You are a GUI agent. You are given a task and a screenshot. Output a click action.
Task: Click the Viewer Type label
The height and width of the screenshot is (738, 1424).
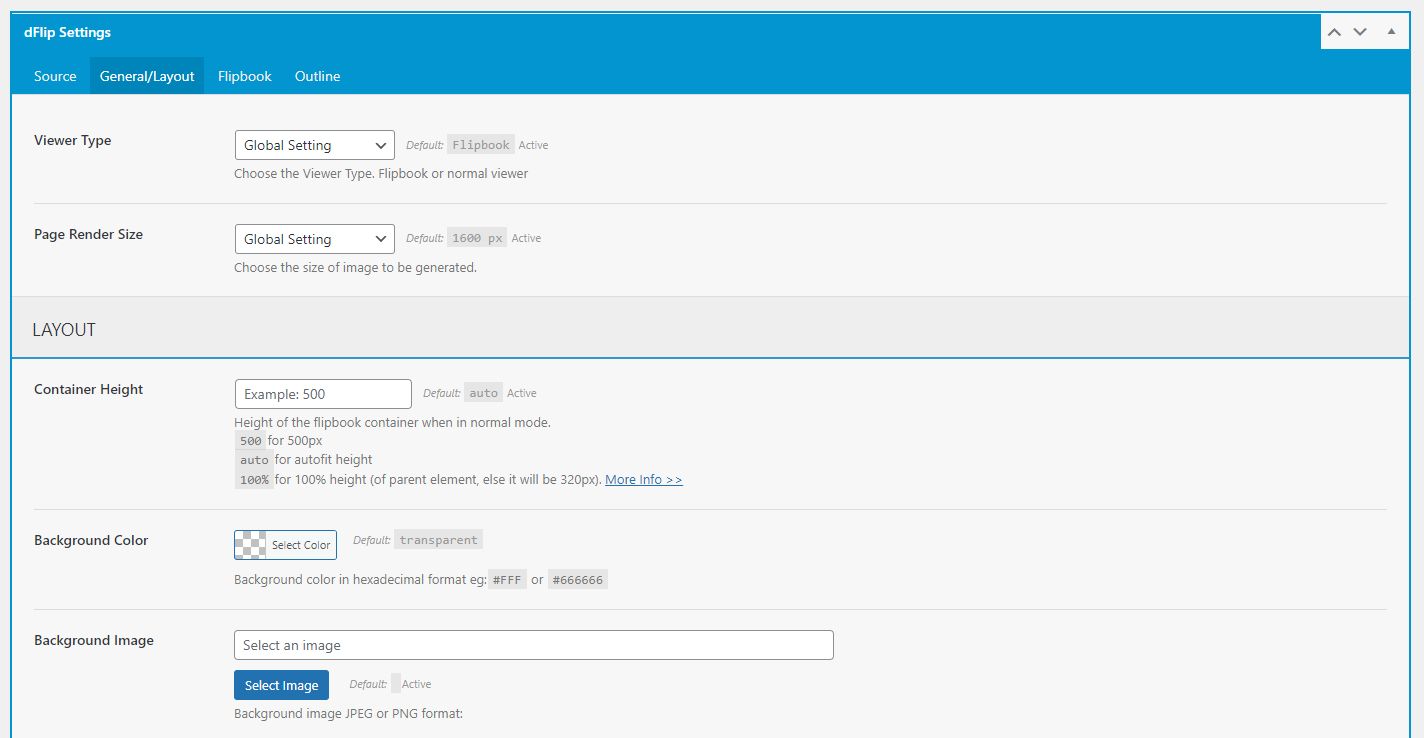pyautogui.click(x=73, y=141)
